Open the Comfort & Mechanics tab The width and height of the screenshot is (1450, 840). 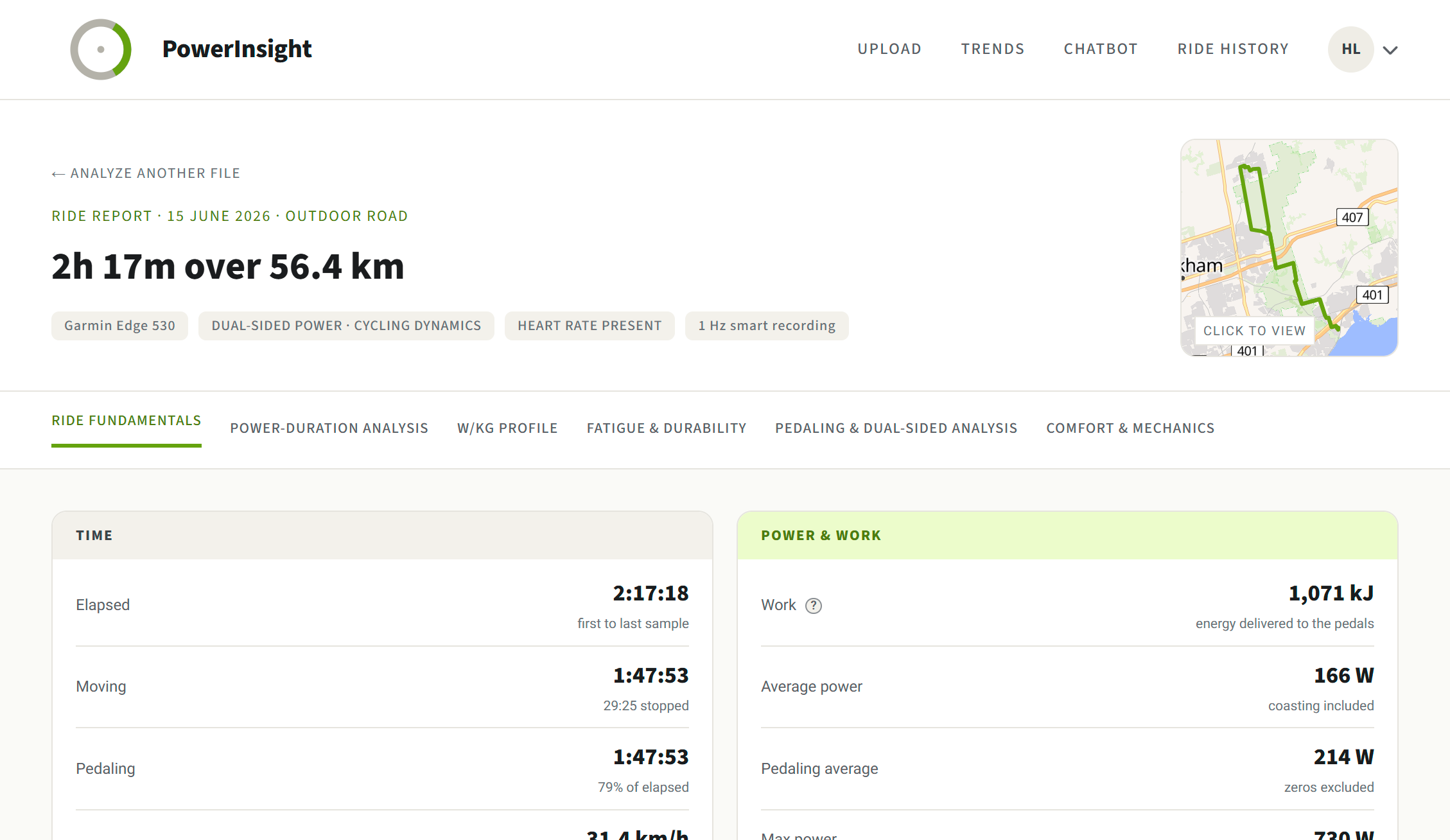click(x=1130, y=428)
